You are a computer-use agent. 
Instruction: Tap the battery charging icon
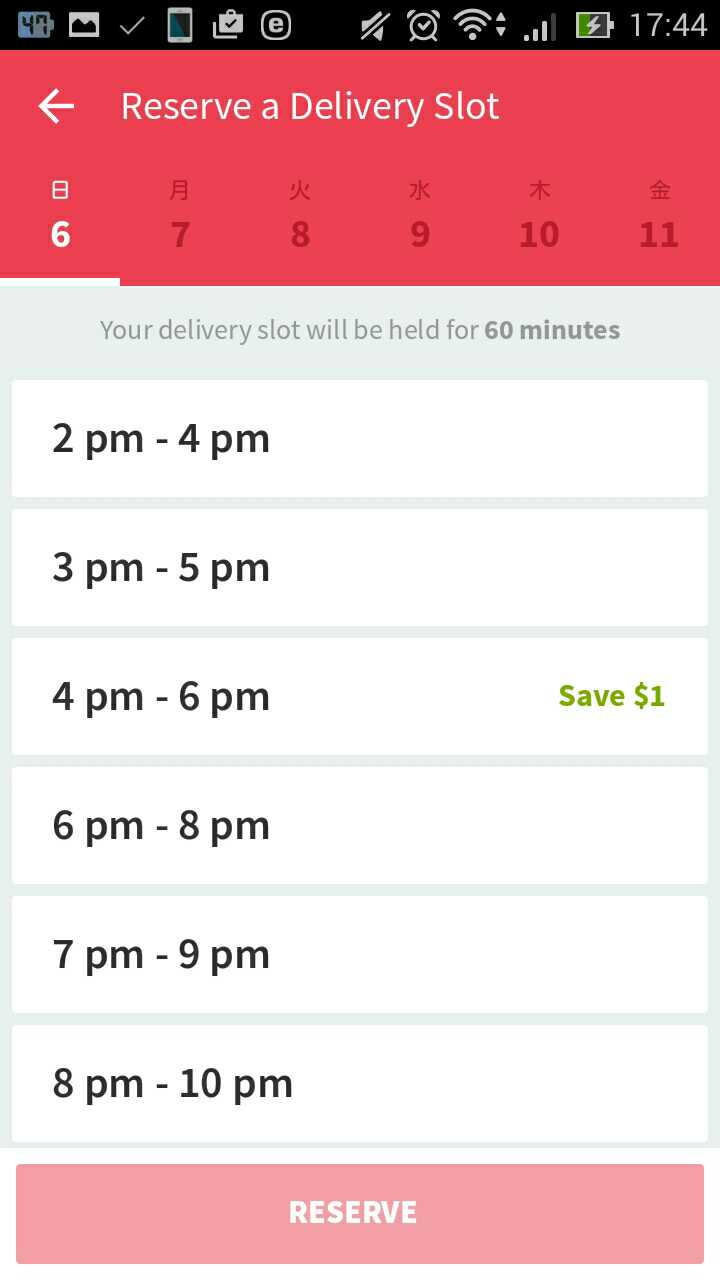click(594, 25)
